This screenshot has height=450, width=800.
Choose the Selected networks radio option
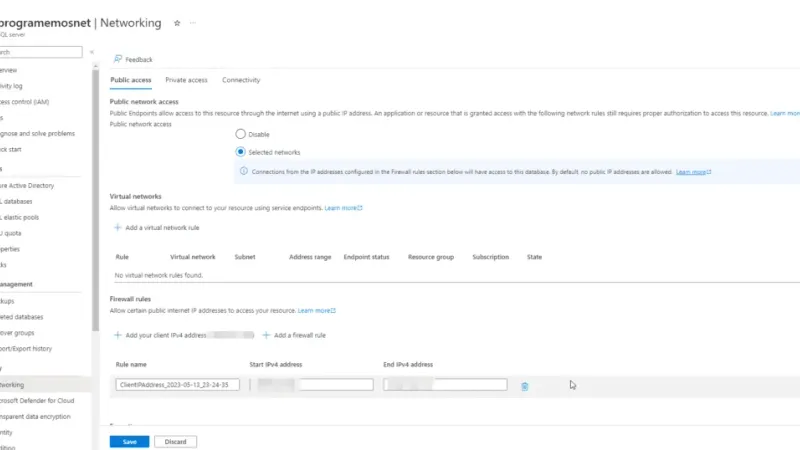(x=240, y=152)
